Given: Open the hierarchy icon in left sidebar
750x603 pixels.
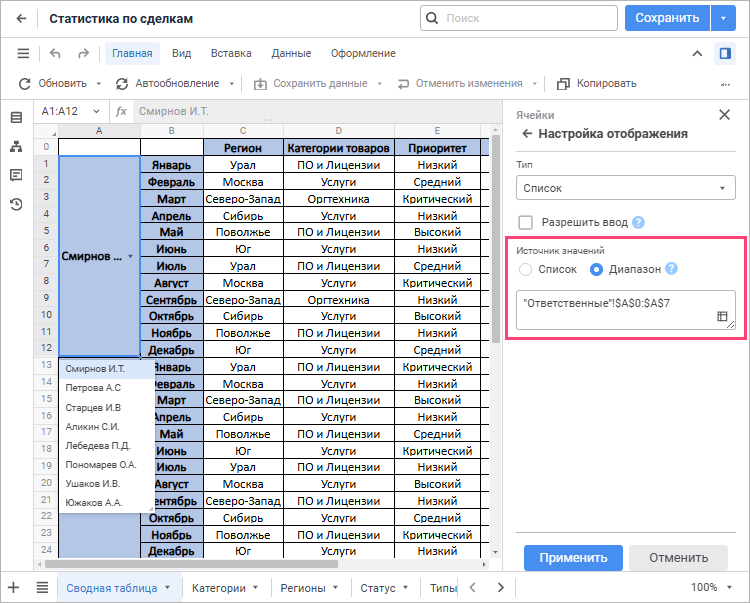Looking at the screenshot, I should tap(16, 146).
